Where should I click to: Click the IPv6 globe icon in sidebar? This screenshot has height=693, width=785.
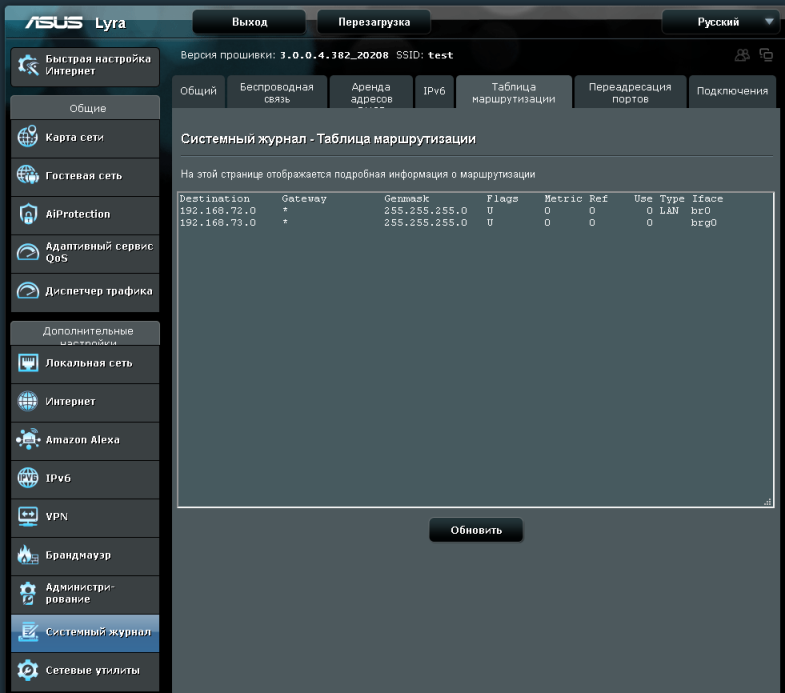28,478
